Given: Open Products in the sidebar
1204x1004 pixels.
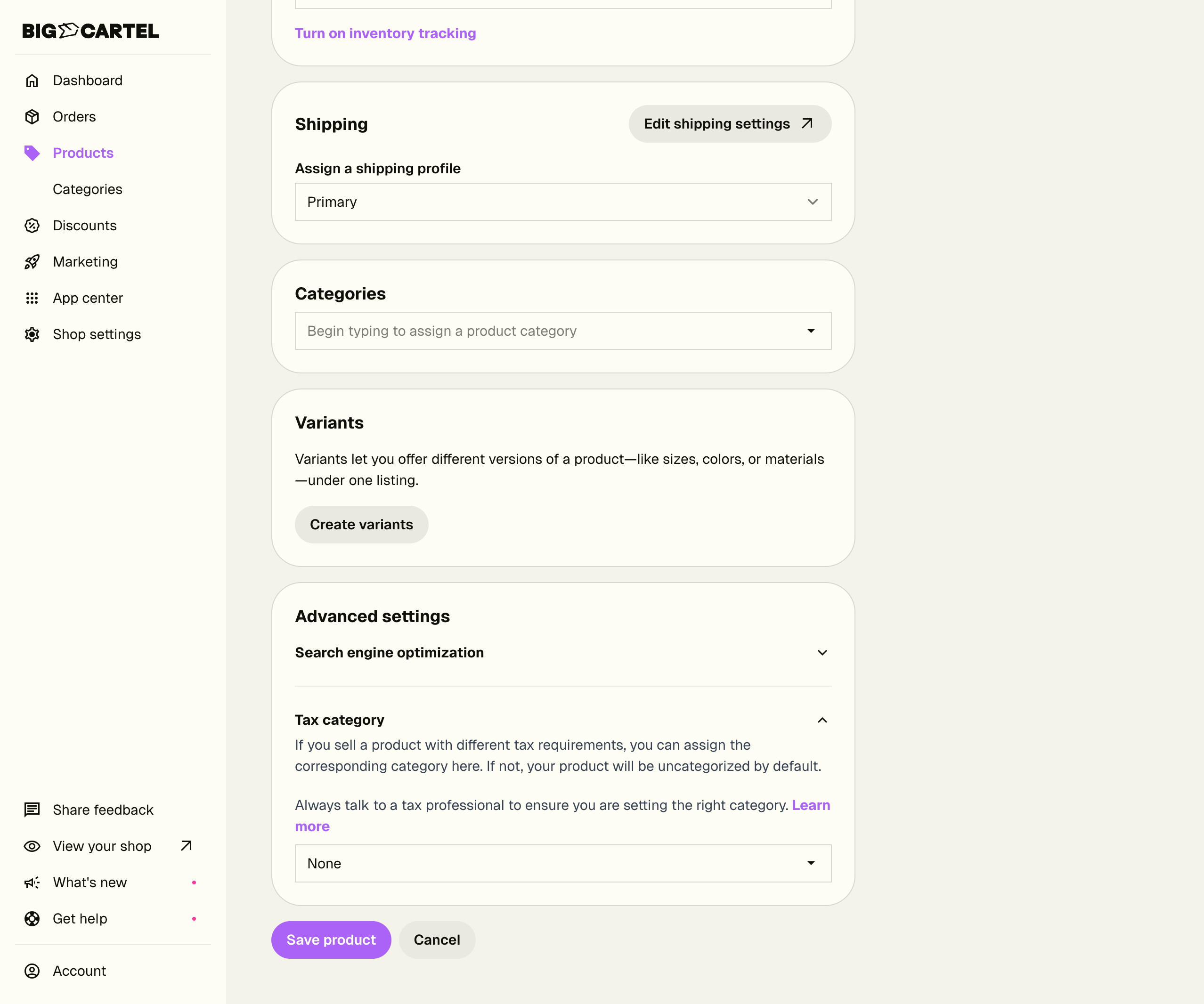Looking at the screenshot, I should coord(83,153).
